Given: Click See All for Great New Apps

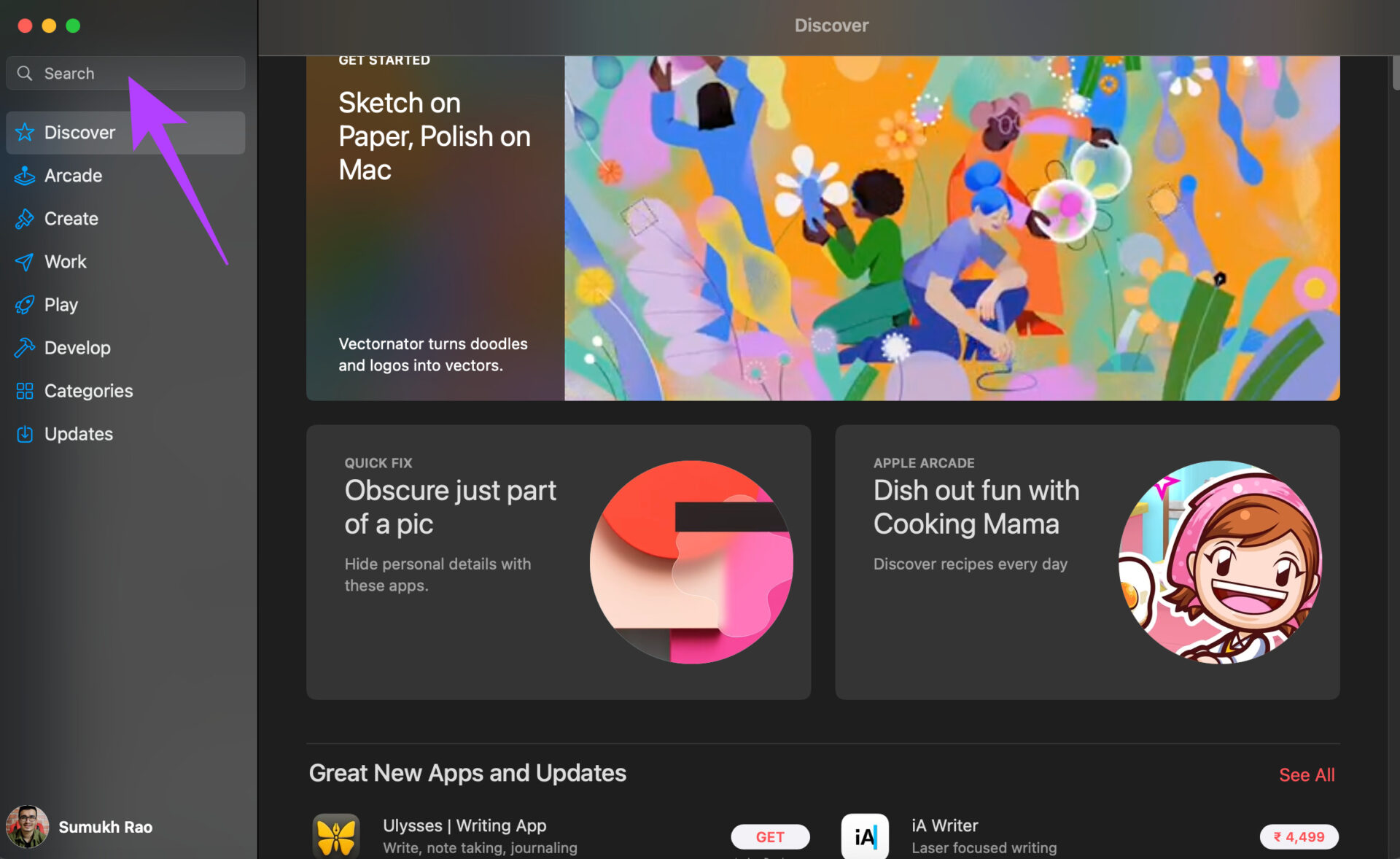Looking at the screenshot, I should pos(1306,775).
